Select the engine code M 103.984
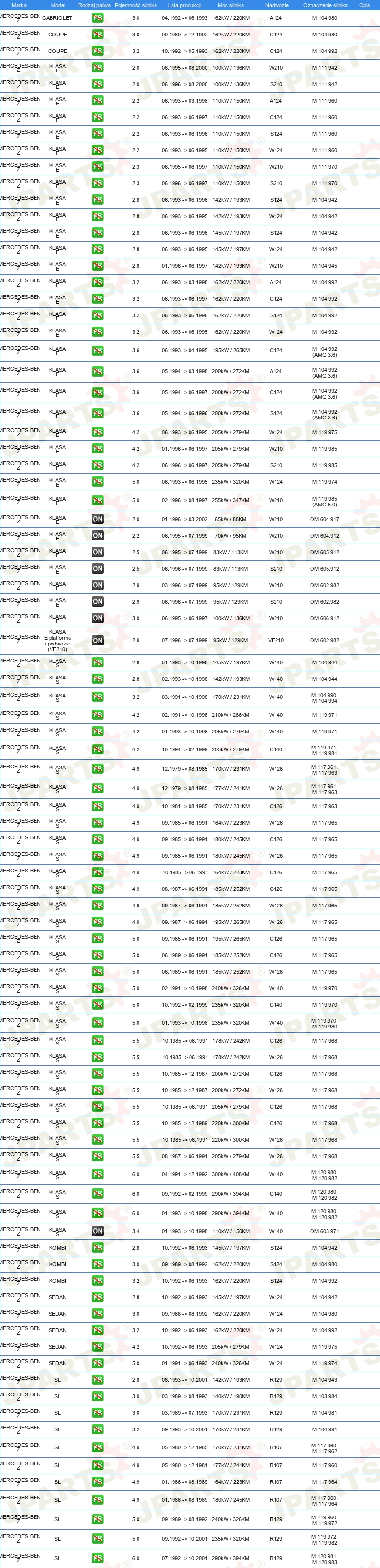This screenshot has width=380, height=1568. (x=325, y=1396)
